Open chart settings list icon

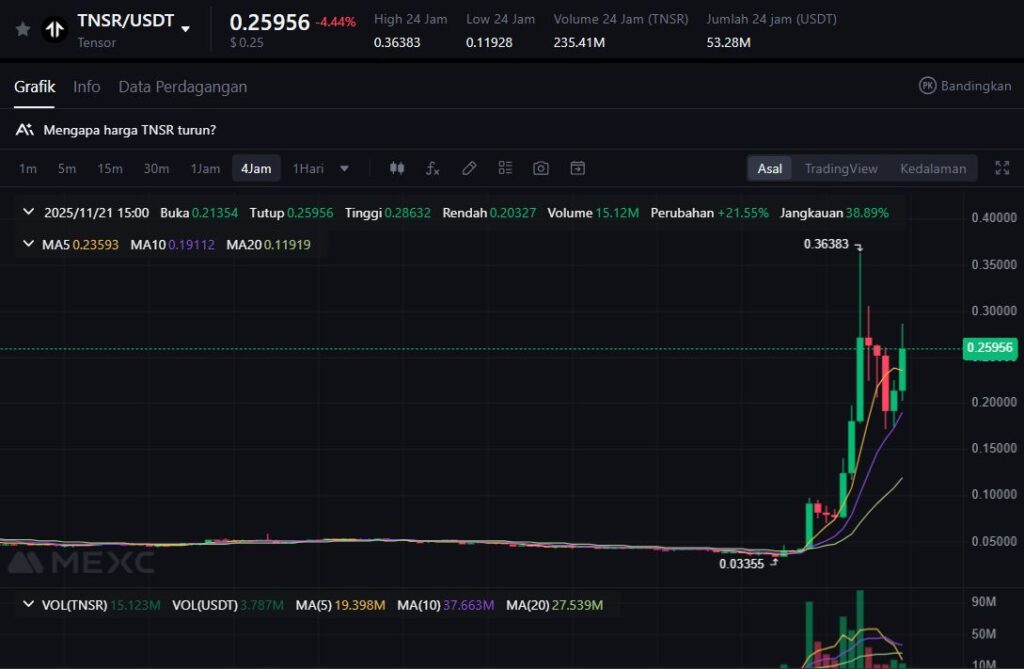[x=505, y=168]
